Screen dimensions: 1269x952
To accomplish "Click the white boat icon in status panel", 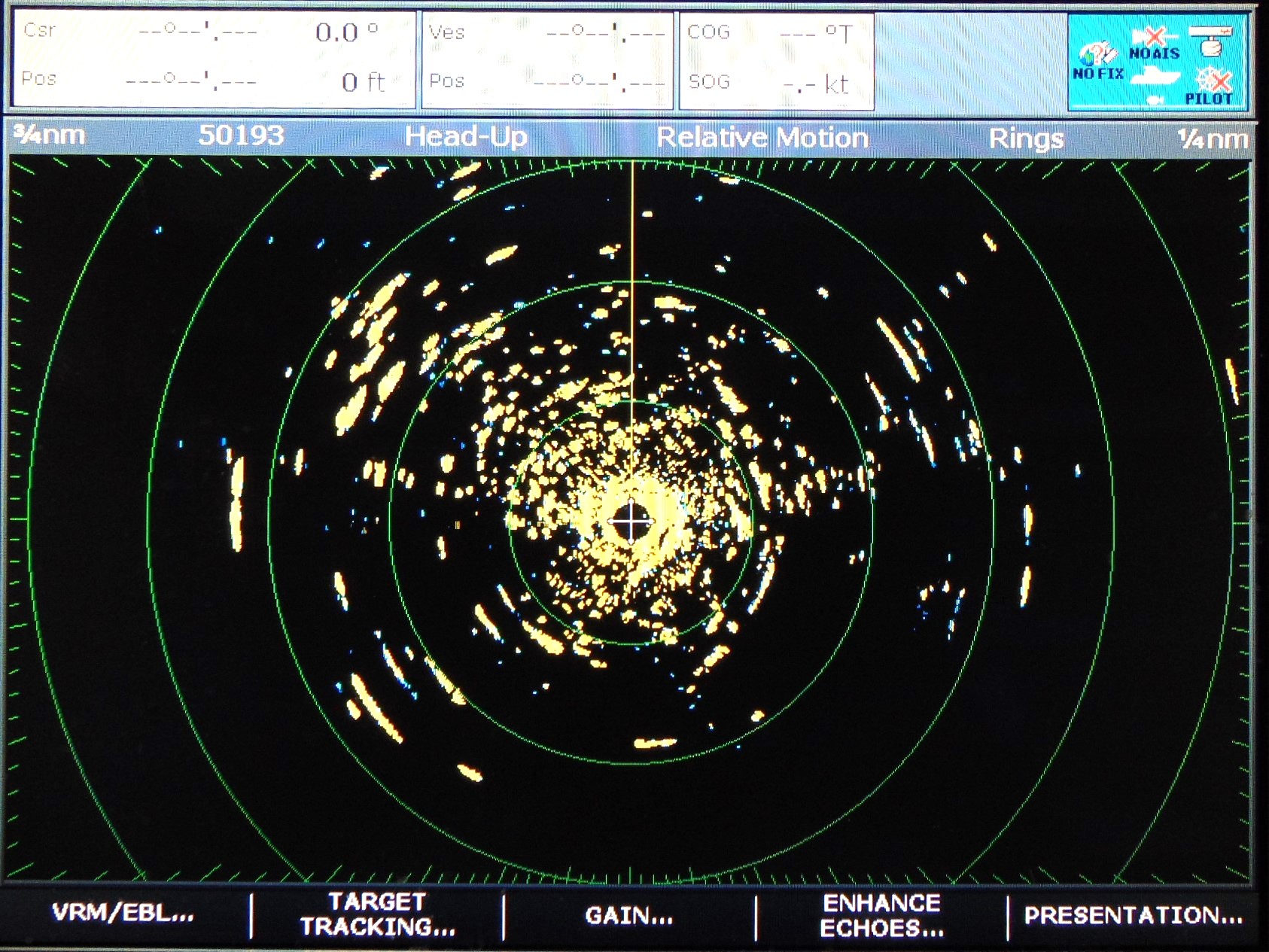I will 1155,76.
